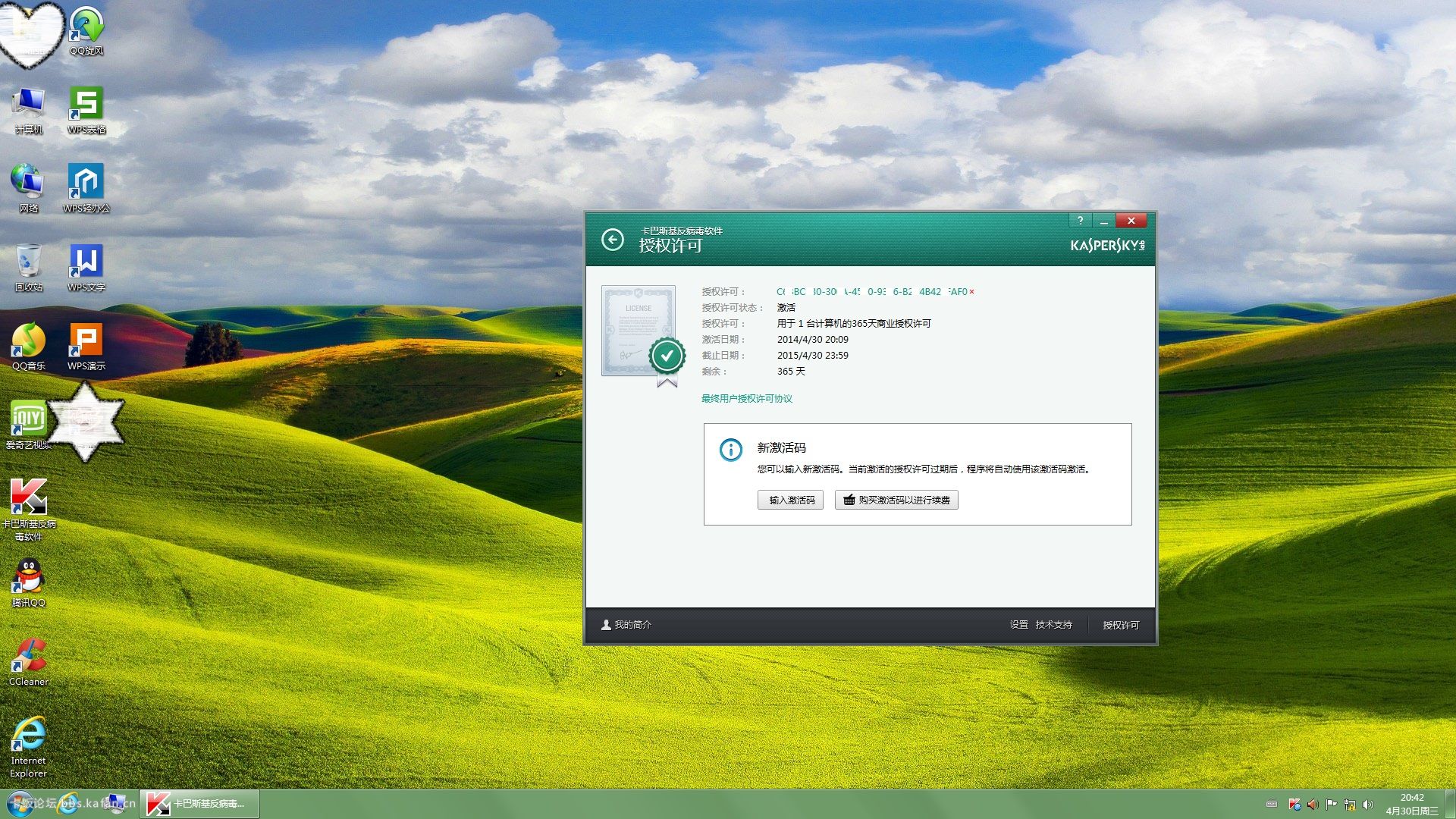This screenshot has height=819, width=1456.
Task: Open 回收站 recycle bin icon
Action: click(29, 267)
